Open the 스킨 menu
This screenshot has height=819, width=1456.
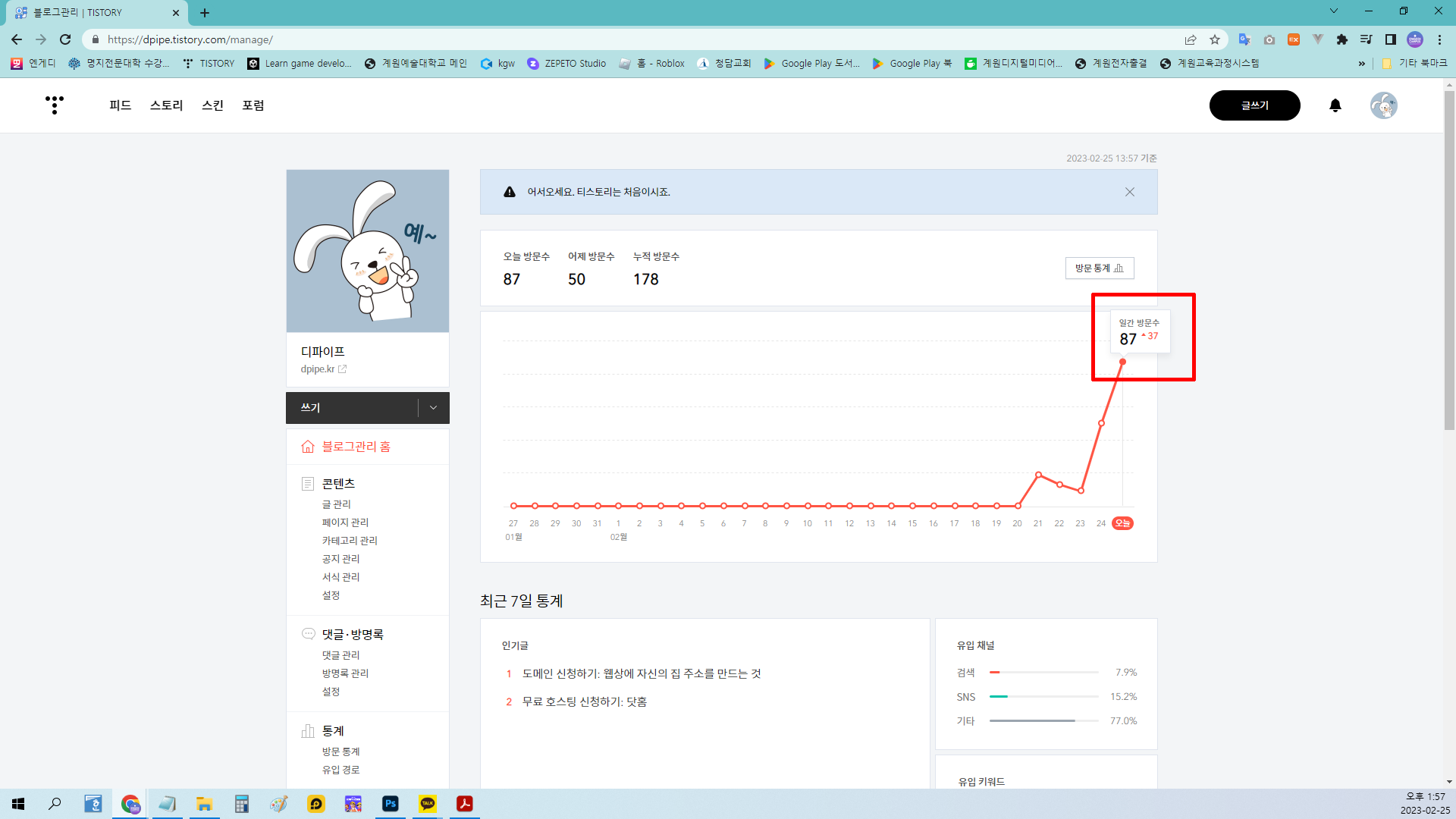click(212, 105)
